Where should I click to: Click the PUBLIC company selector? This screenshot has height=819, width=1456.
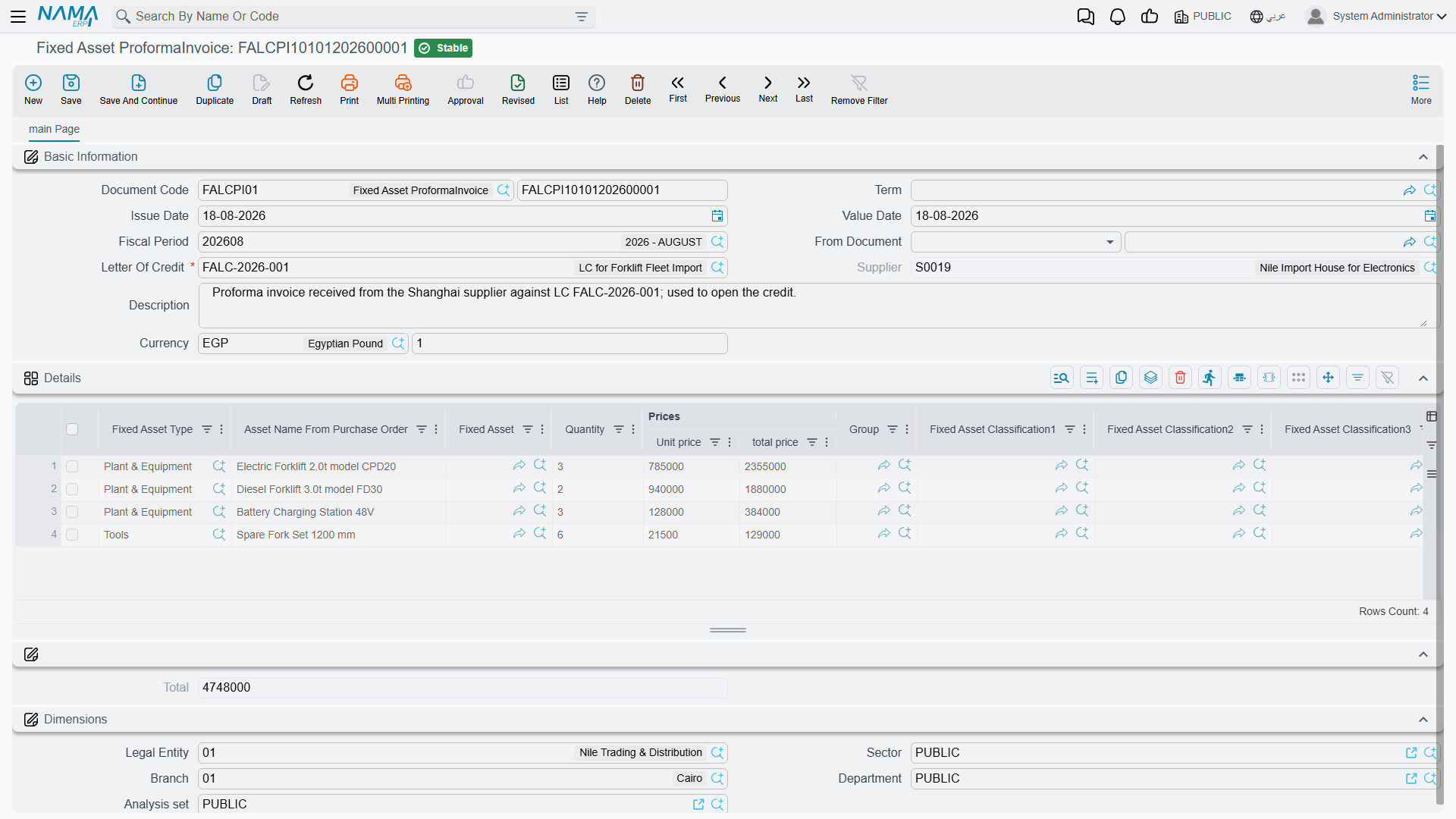coord(1203,16)
